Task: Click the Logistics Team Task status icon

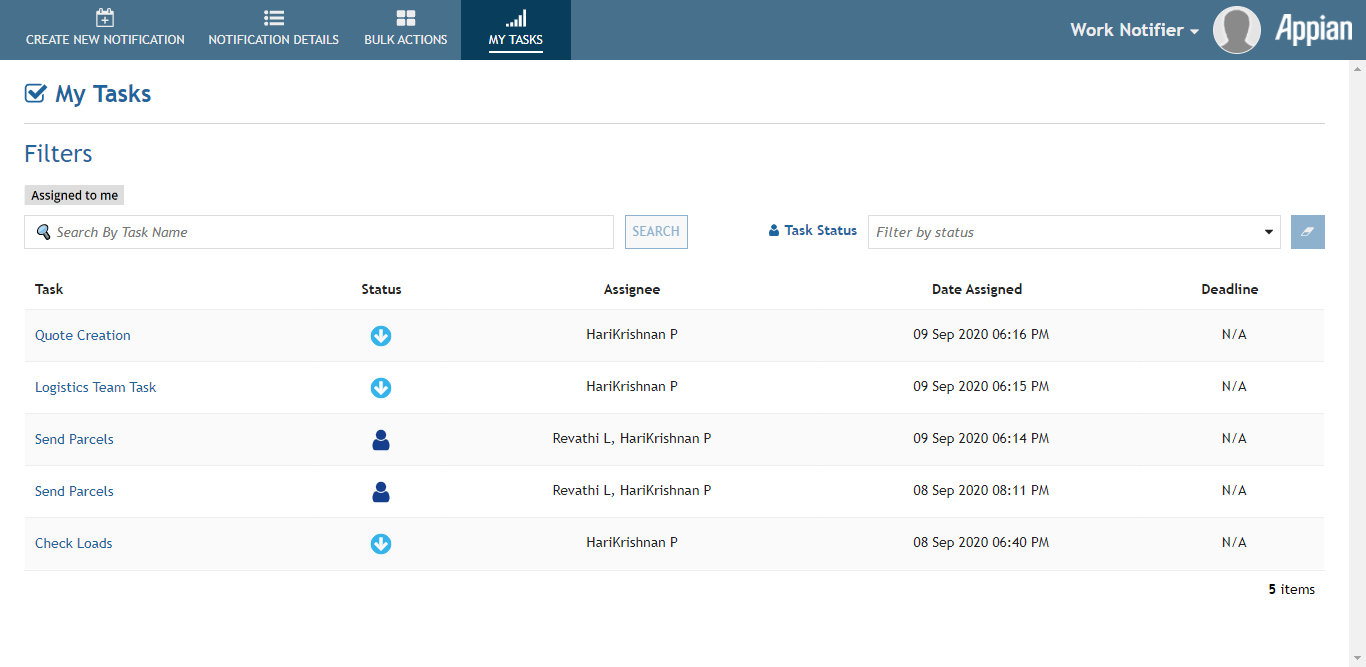Action: 381,388
